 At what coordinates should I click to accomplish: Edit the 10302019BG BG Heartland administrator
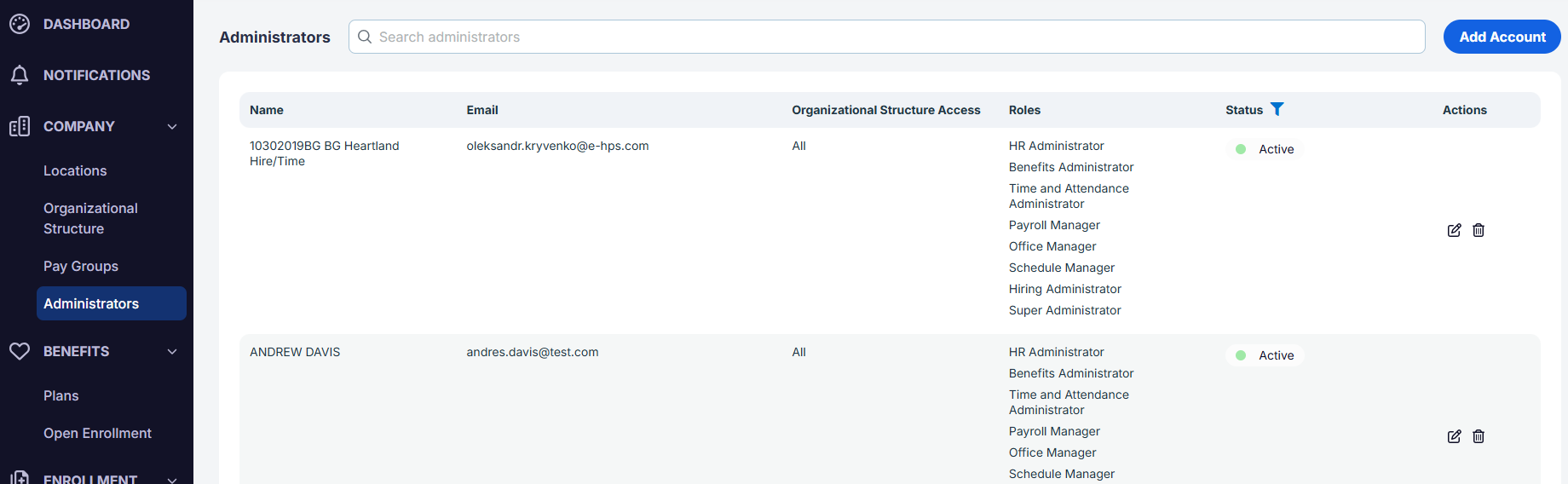click(x=1454, y=230)
